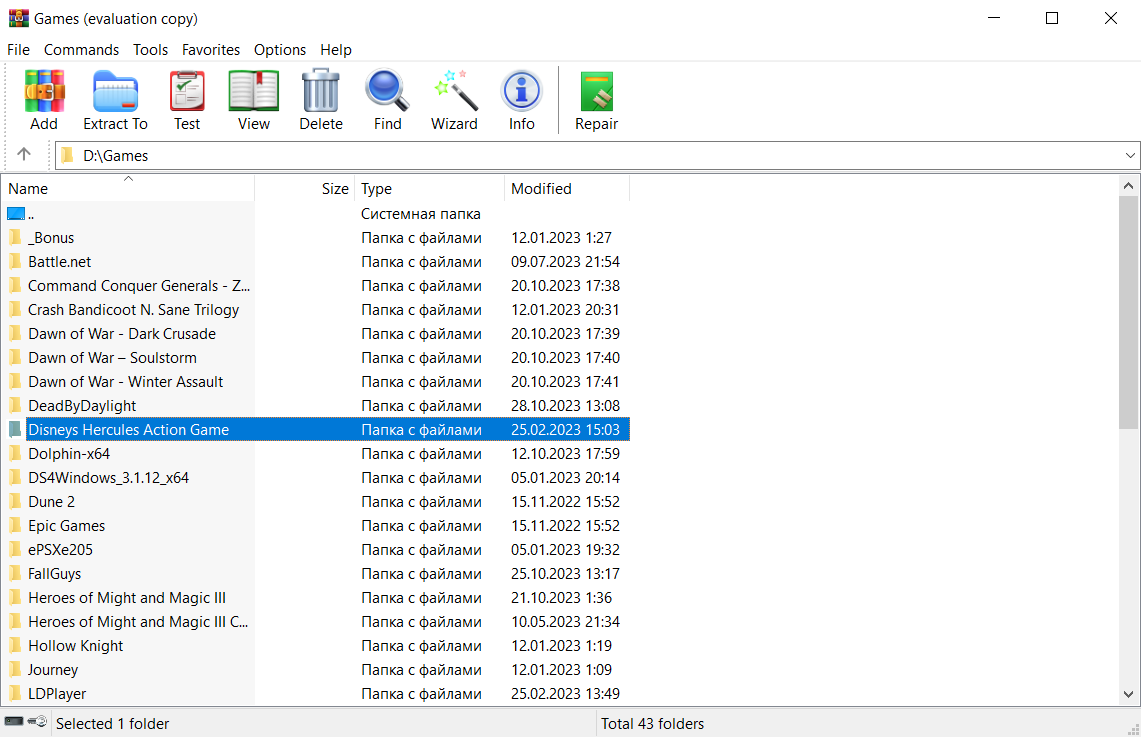Open the Help menu

[335, 49]
